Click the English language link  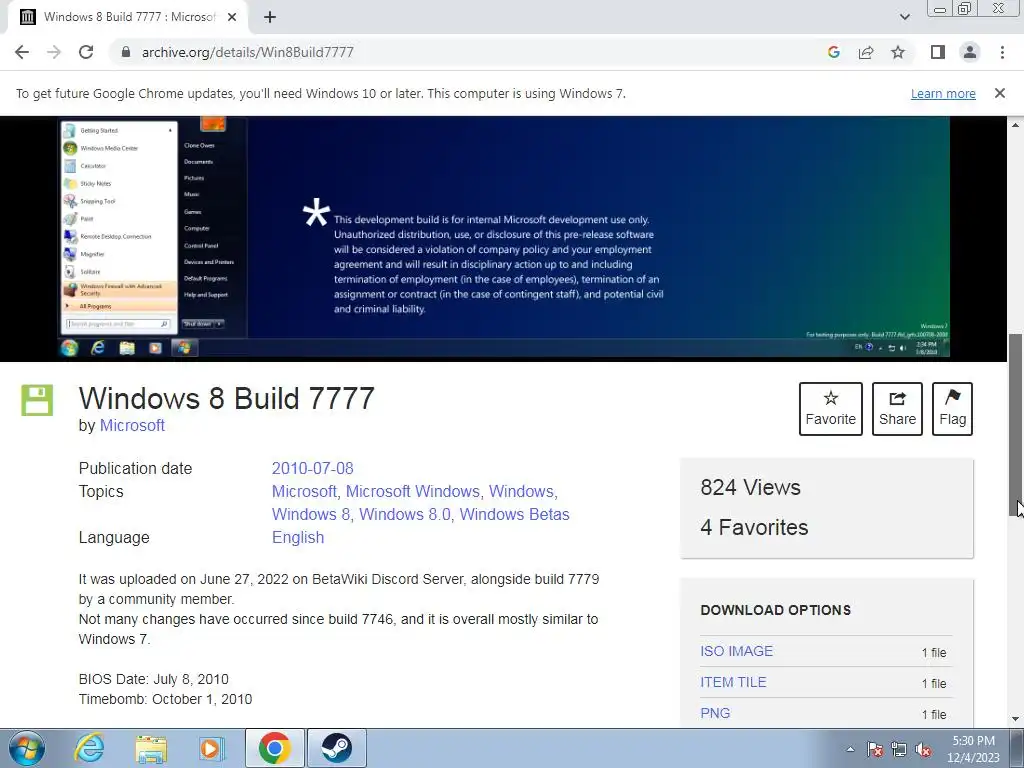[x=298, y=537]
